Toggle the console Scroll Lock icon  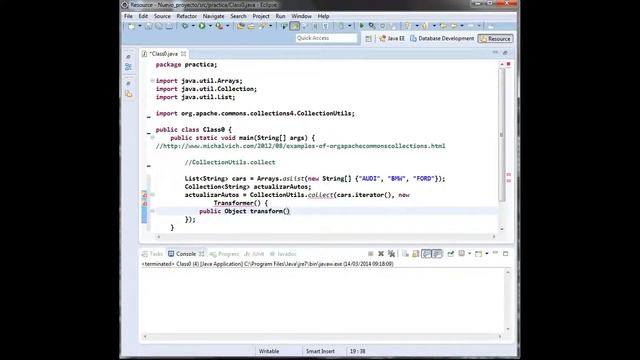click(415, 254)
